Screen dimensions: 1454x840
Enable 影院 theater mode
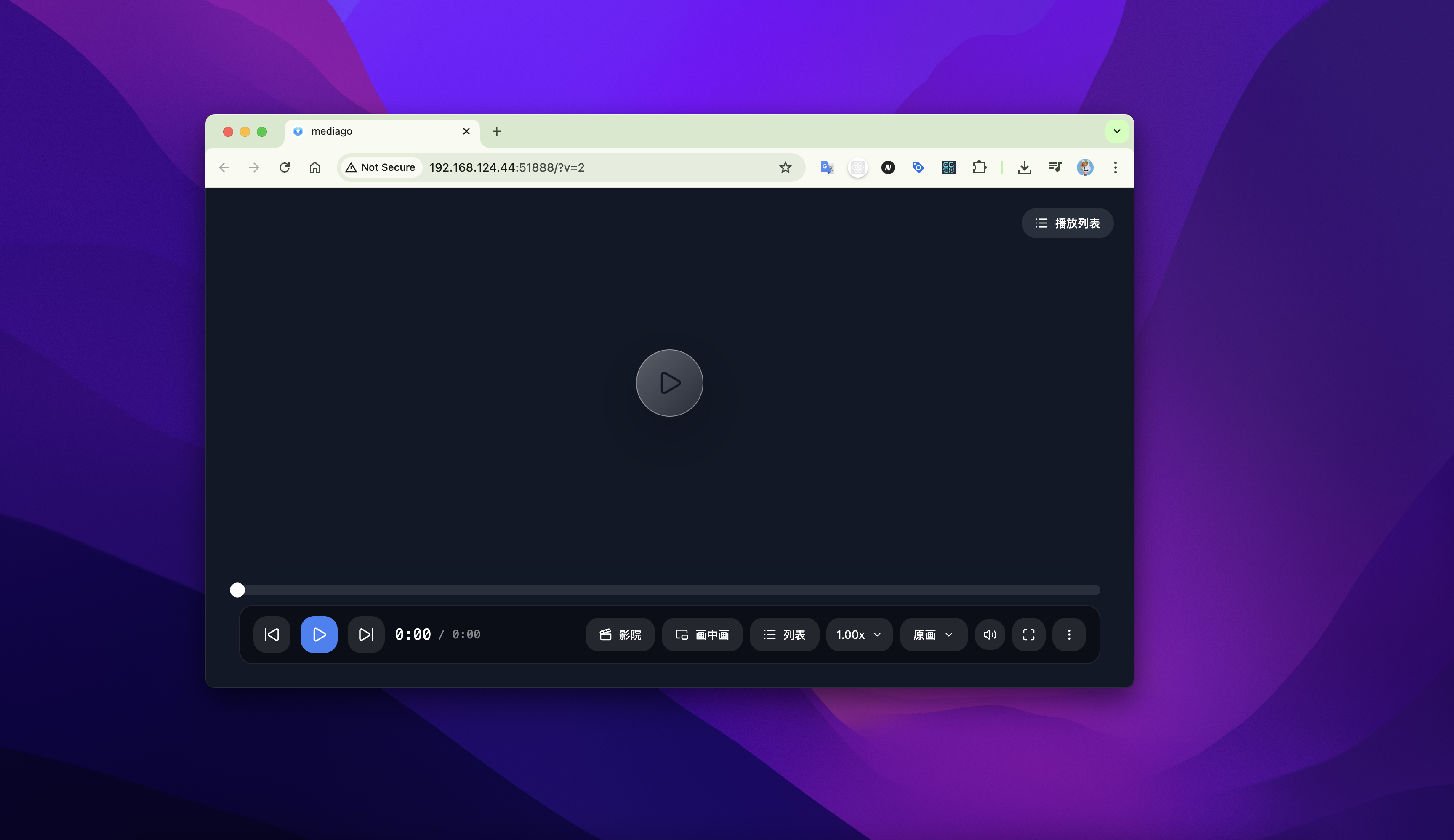[x=620, y=634]
